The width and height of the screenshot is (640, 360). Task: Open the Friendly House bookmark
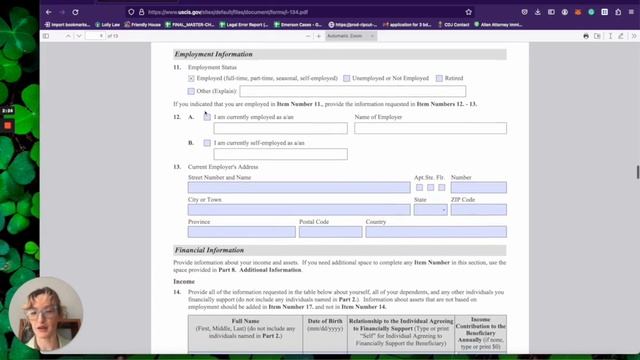143,24
